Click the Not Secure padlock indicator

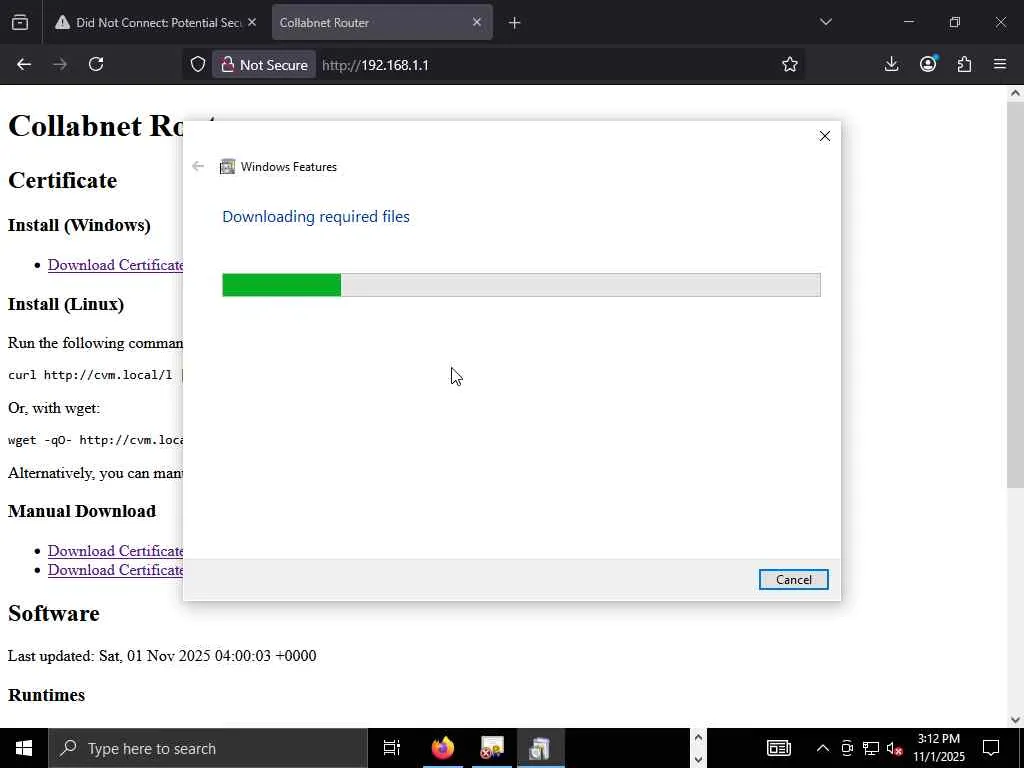click(264, 65)
